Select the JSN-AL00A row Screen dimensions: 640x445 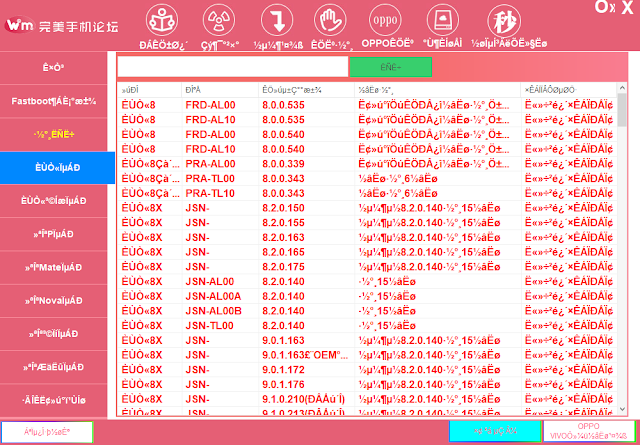pyautogui.click(x=367, y=296)
